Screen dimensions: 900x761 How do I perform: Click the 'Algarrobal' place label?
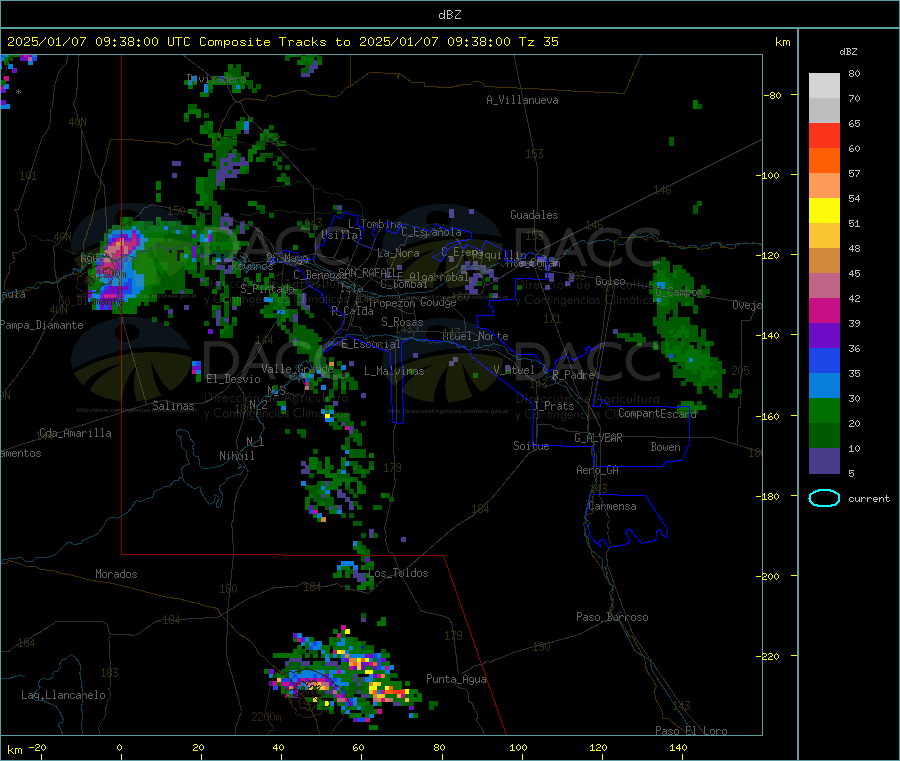point(439,277)
